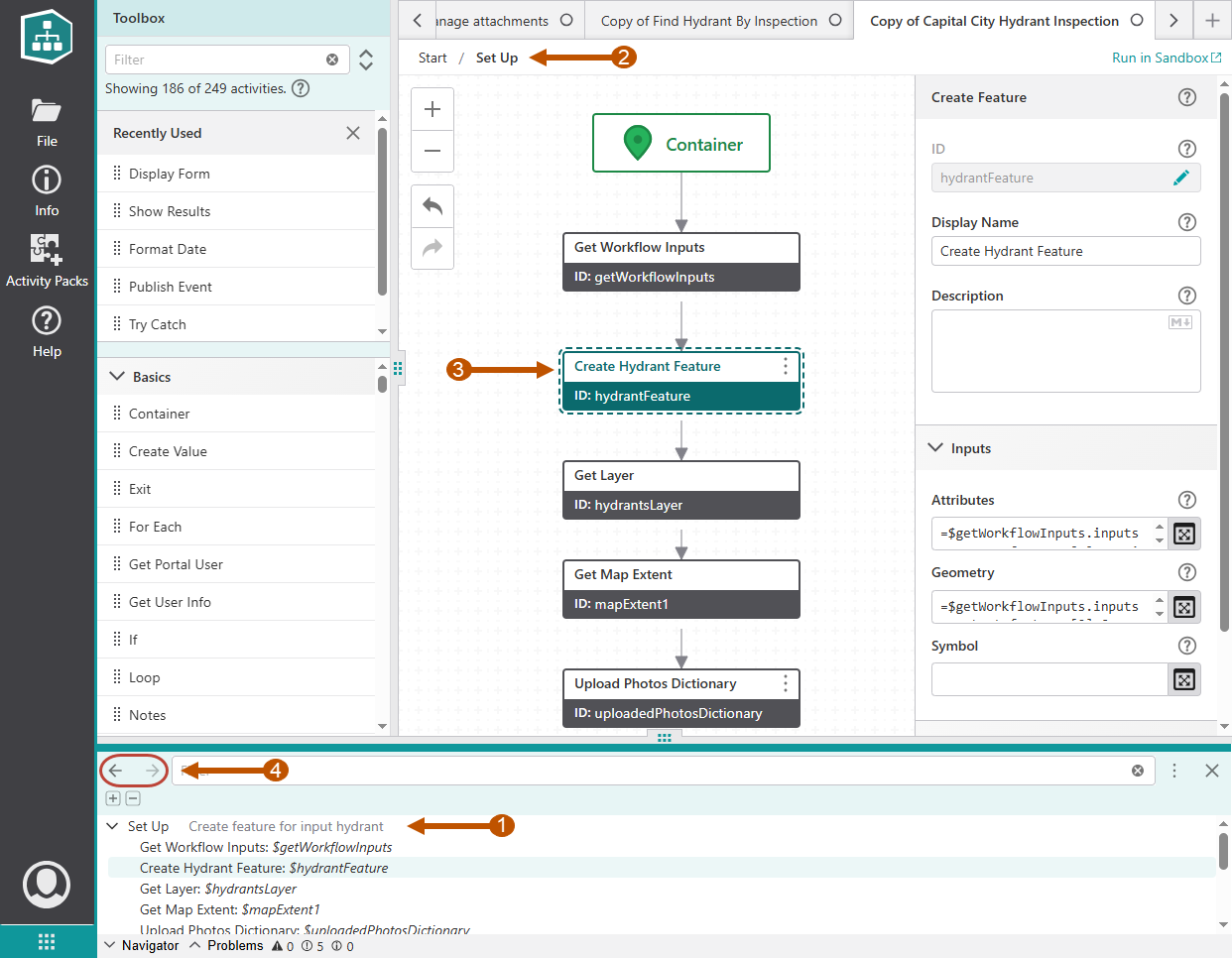Image resolution: width=1232 pixels, height=958 pixels.
Task: Open a new workflow tab with the plus
Action: 1212,20
